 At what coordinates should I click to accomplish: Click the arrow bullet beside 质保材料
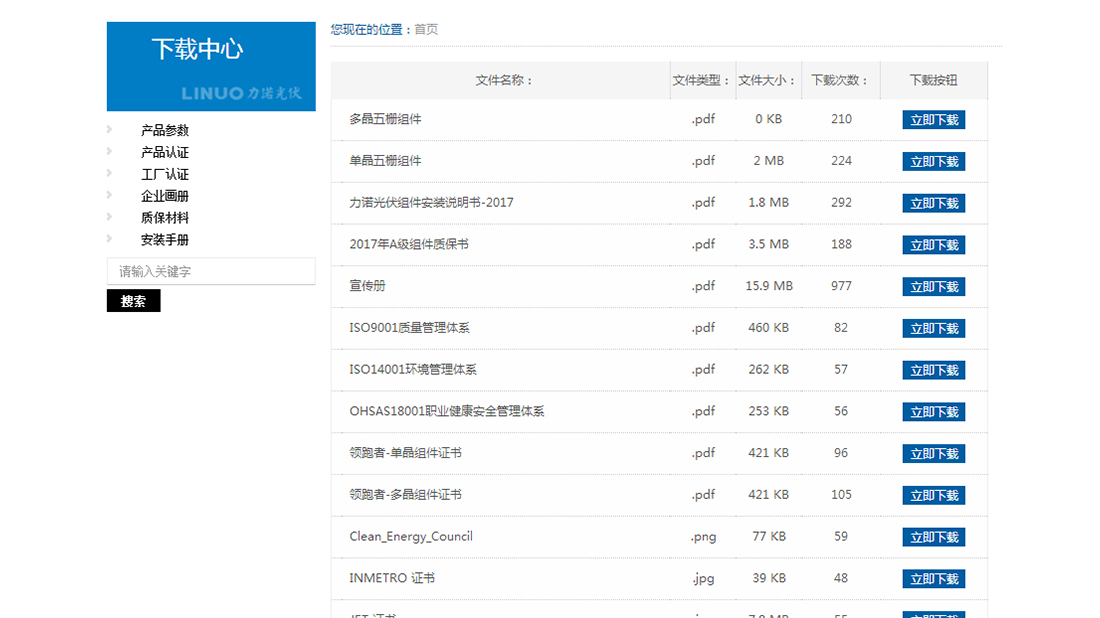click(109, 217)
